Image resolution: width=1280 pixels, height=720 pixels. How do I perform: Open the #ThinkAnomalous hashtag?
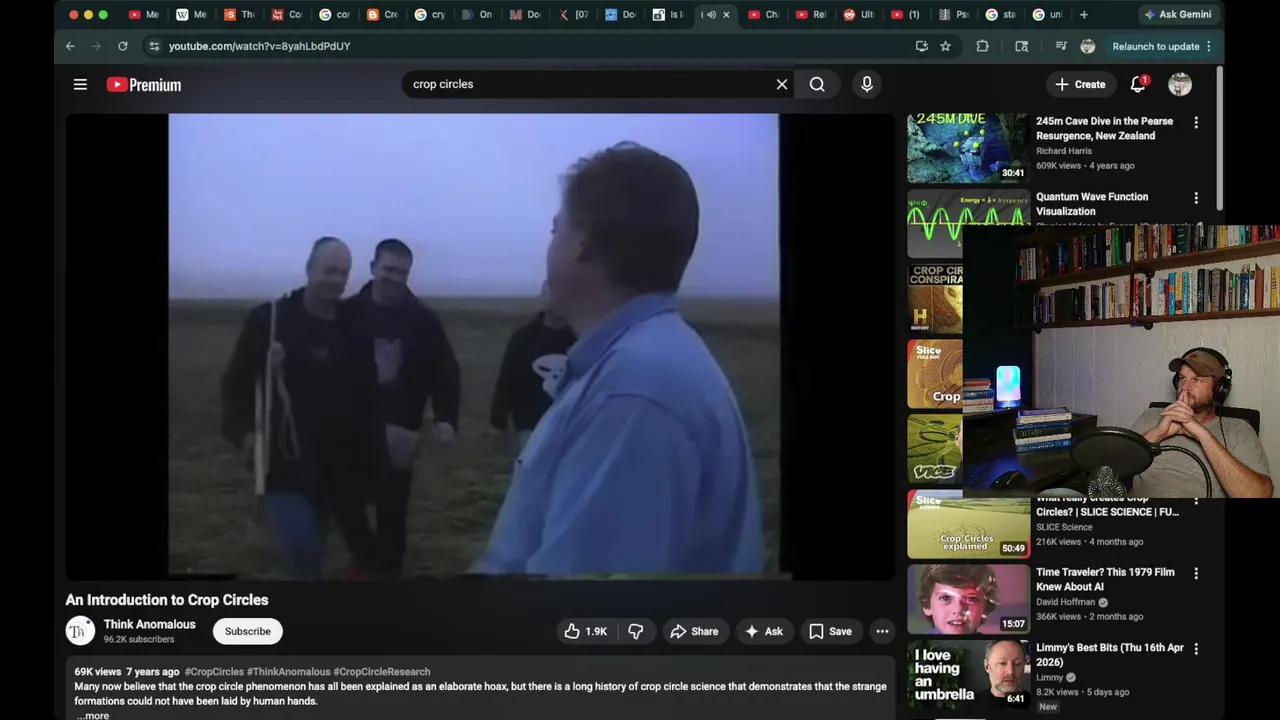click(289, 672)
